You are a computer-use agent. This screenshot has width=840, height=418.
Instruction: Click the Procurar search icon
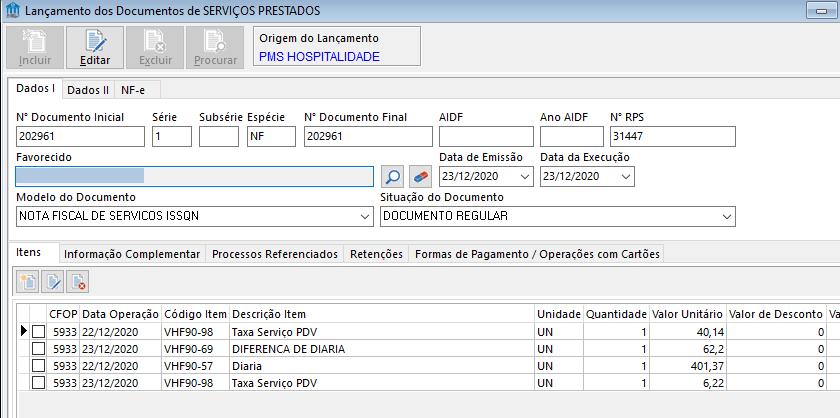[215, 41]
